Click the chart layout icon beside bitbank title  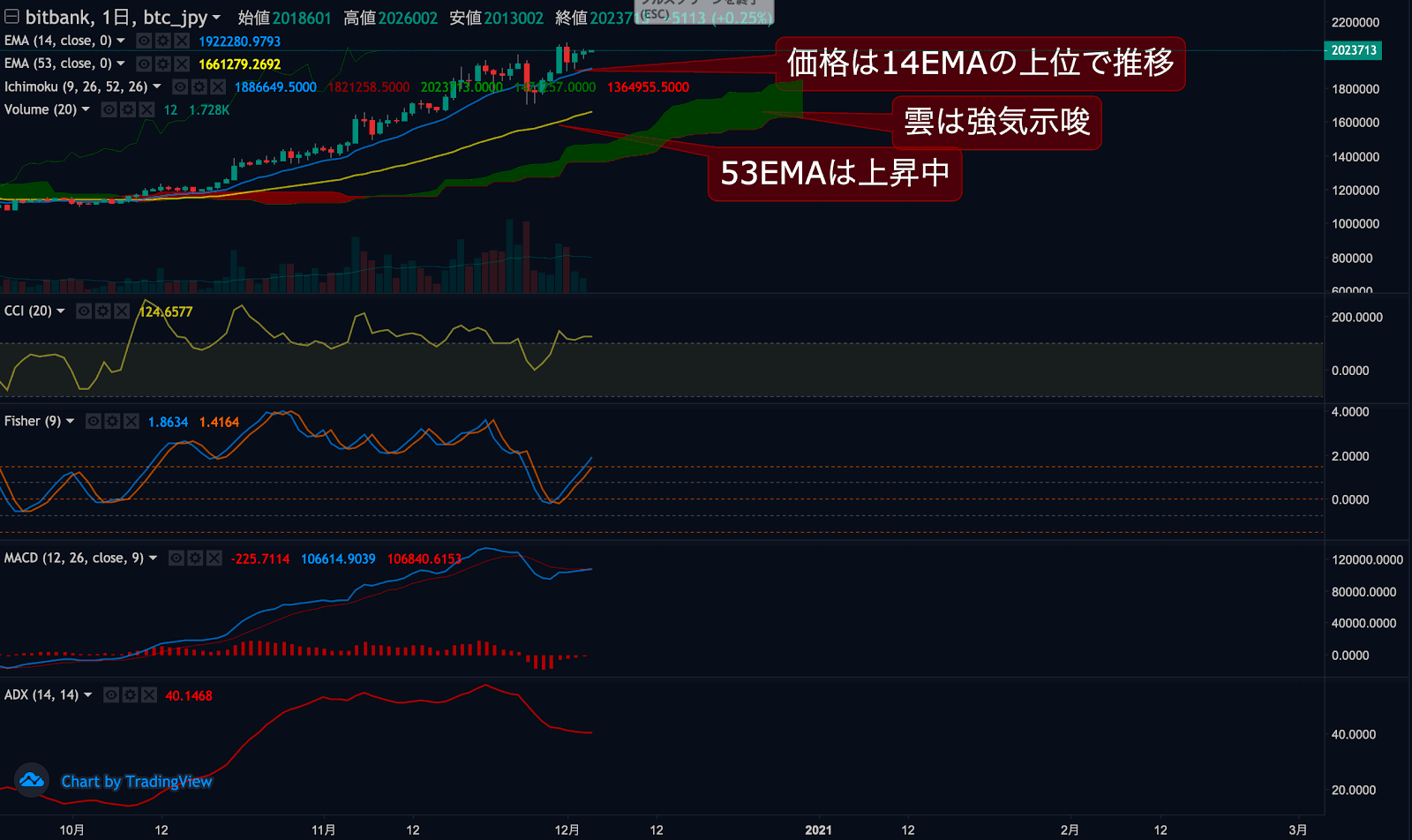(11, 17)
